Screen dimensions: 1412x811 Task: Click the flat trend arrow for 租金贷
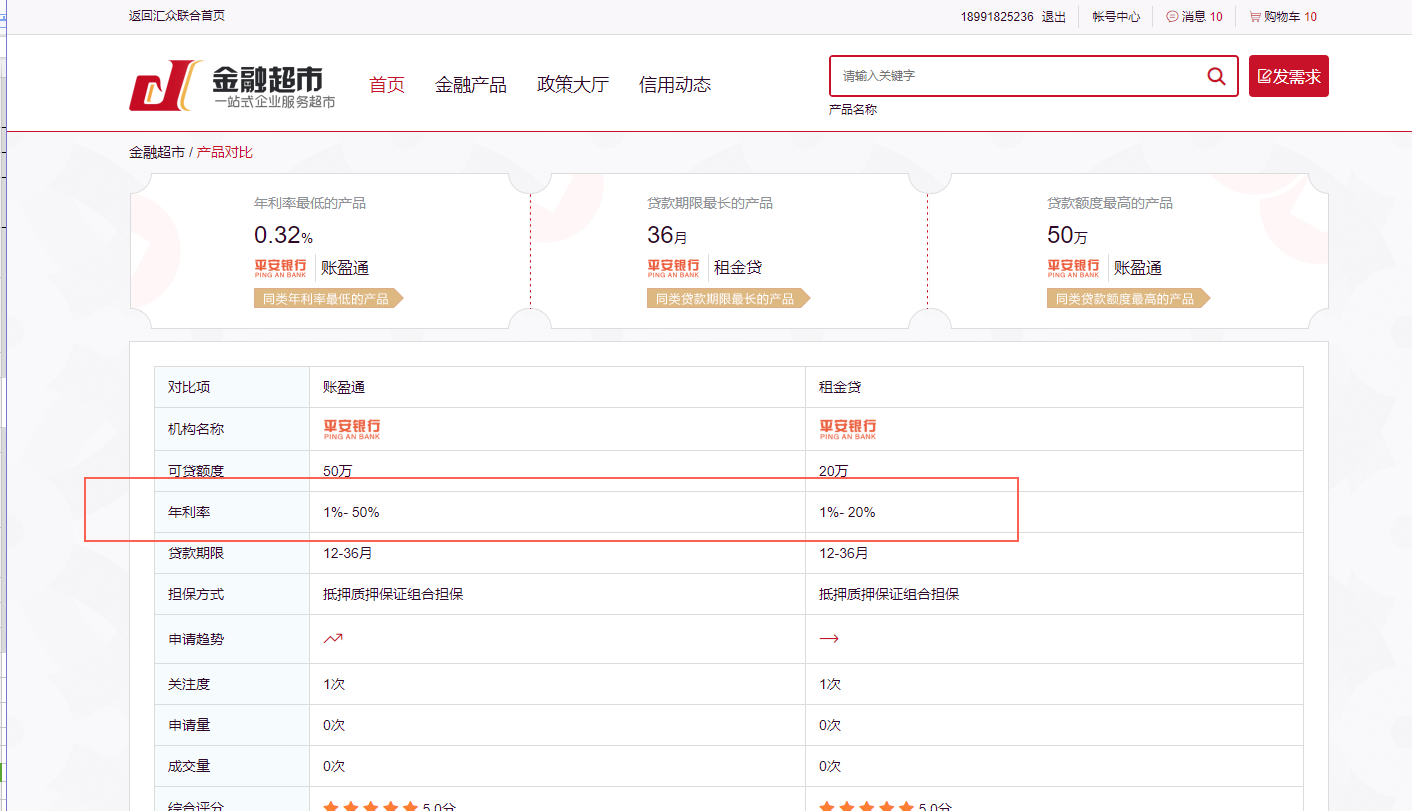click(x=828, y=638)
